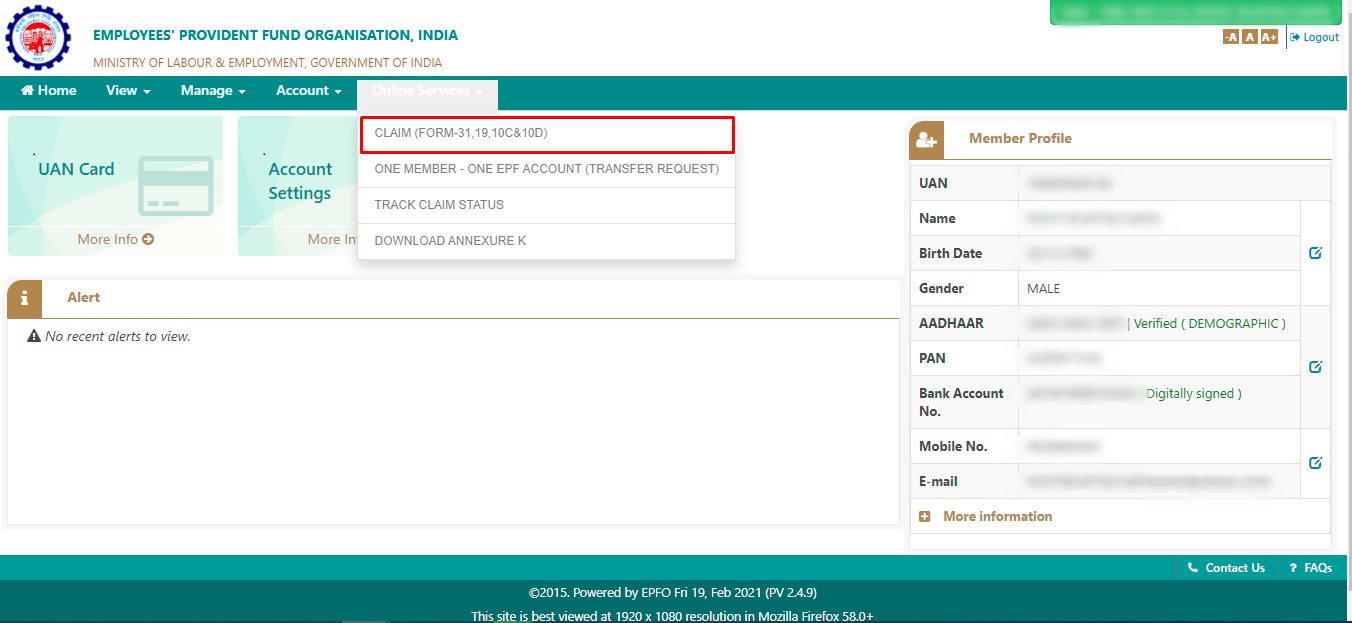Click More Info under UAN Card
Viewport: 1352px width, 623px height.
pyautogui.click(x=115, y=239)
